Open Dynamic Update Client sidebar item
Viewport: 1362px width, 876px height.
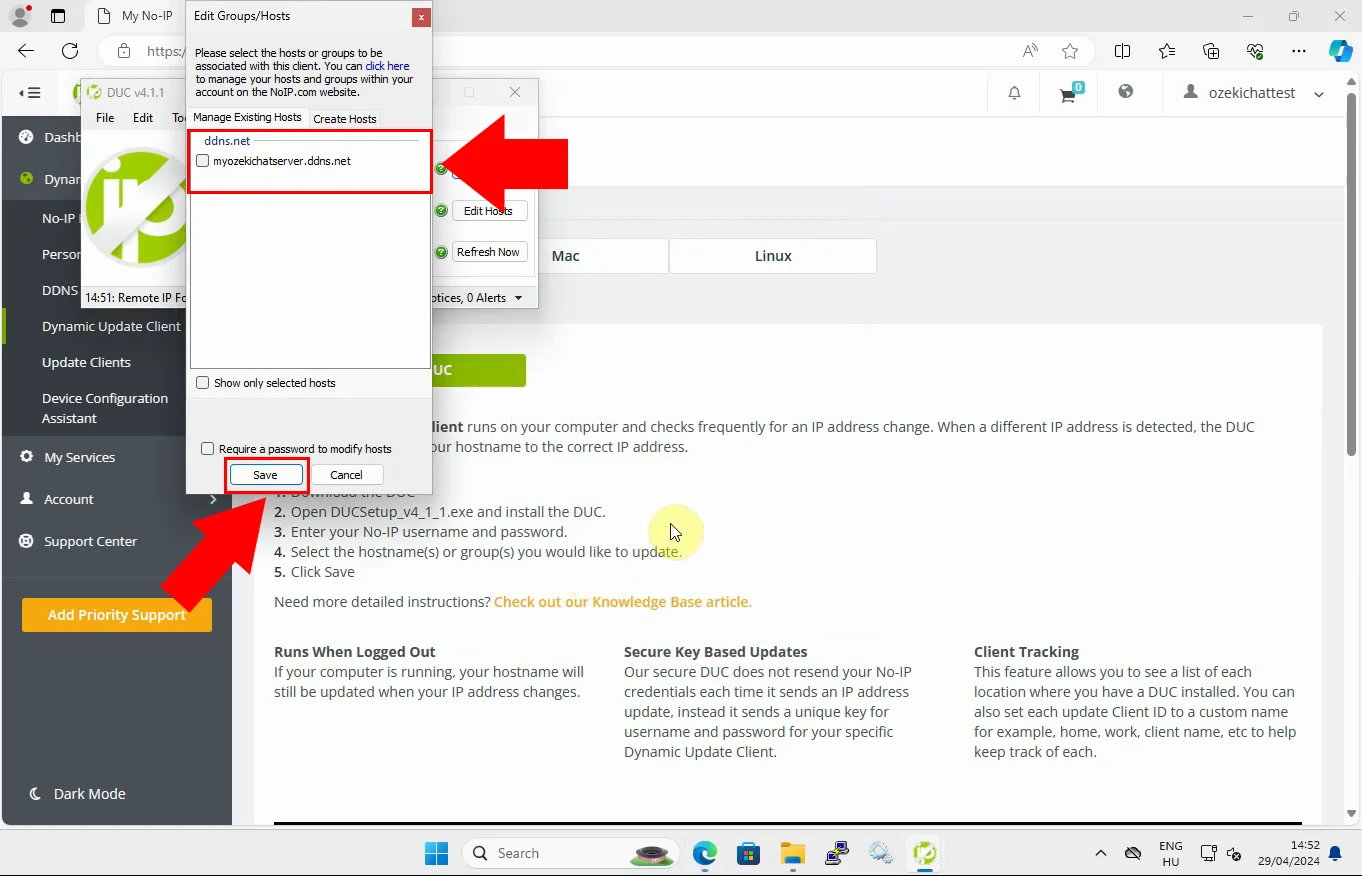point(112,326)
